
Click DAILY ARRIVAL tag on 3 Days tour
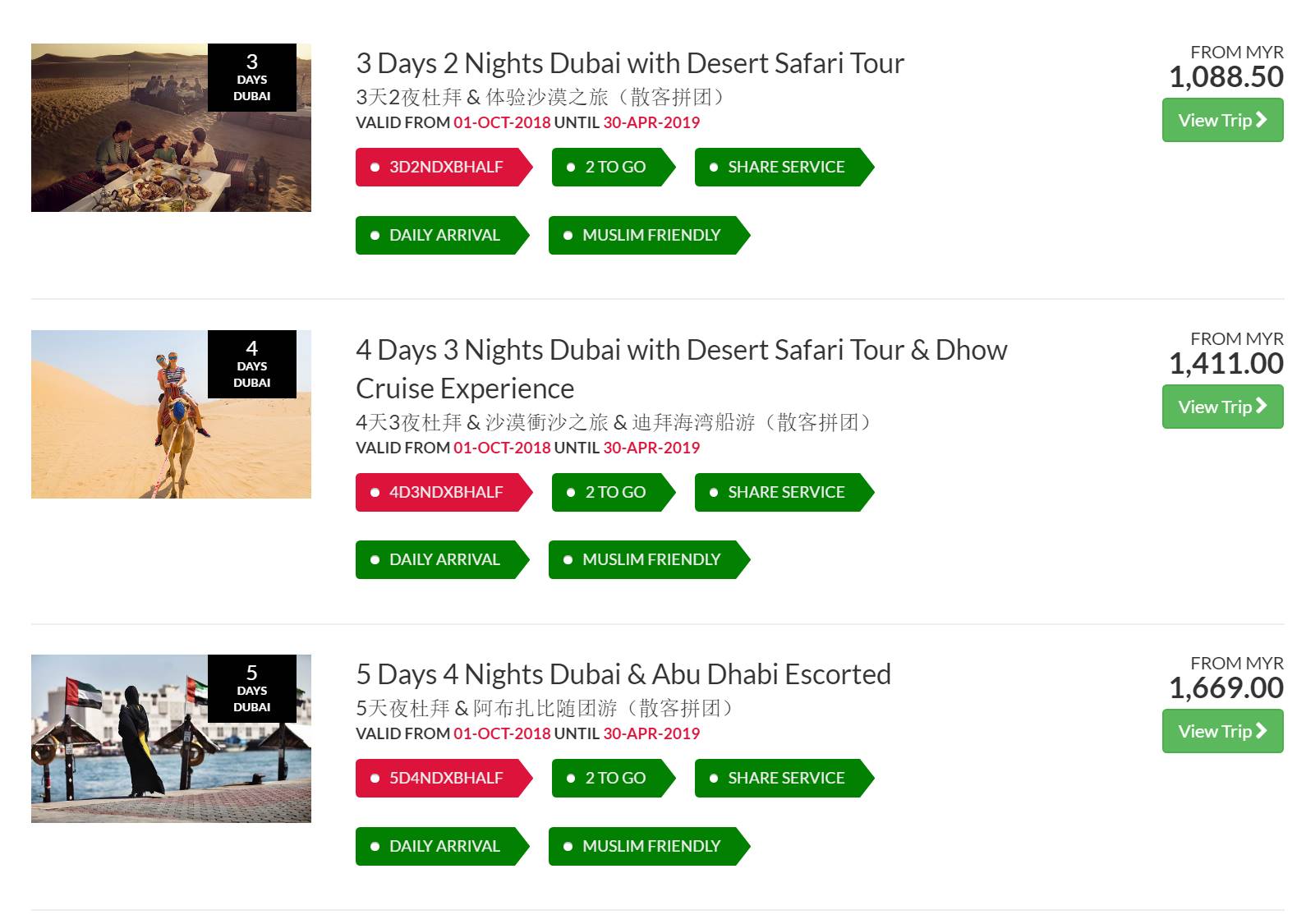443,236
